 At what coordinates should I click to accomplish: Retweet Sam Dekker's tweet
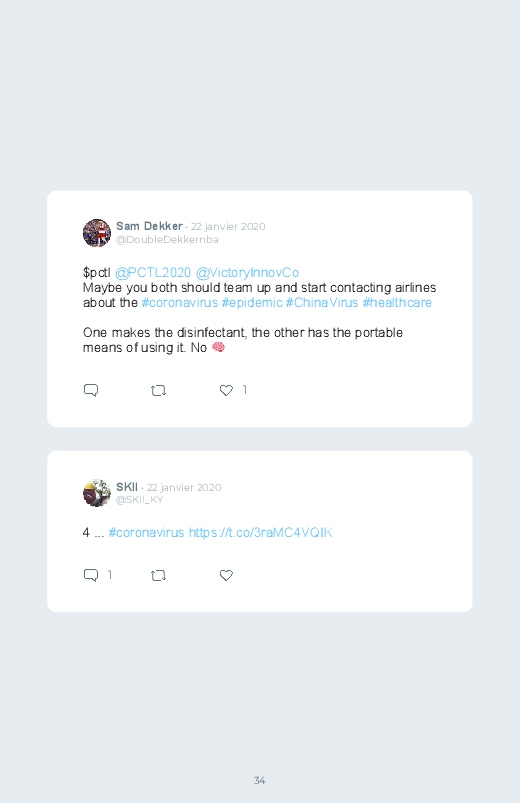(158, 391)
